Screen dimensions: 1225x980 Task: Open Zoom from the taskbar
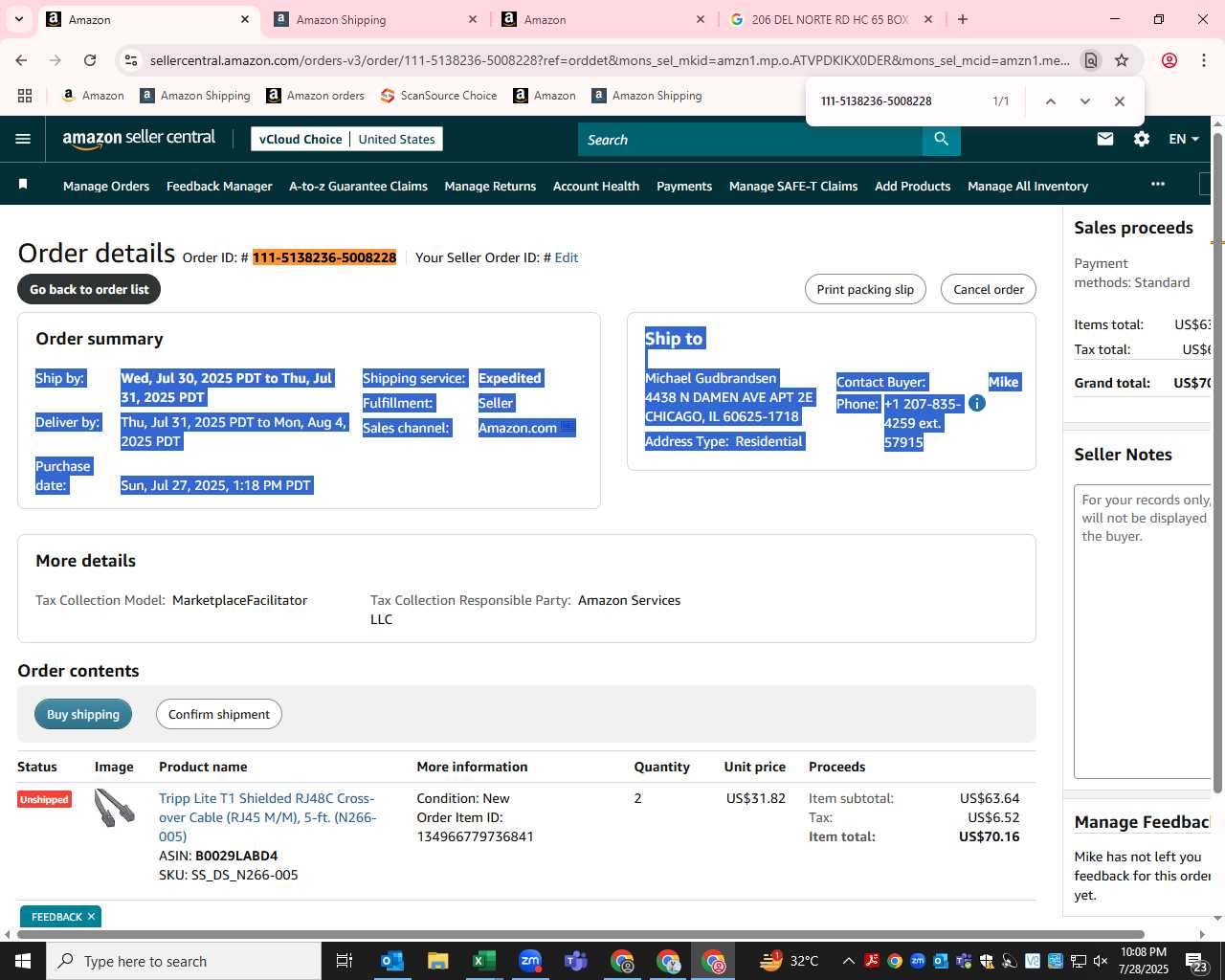tap(530, 961)
